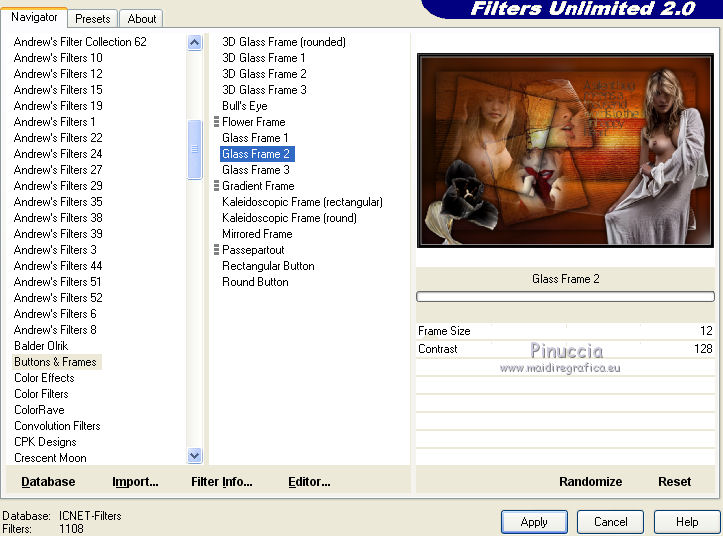The width and height of the screenshot is (723, 536).
Task: Open the Presets tab
Action: [93, 19]
